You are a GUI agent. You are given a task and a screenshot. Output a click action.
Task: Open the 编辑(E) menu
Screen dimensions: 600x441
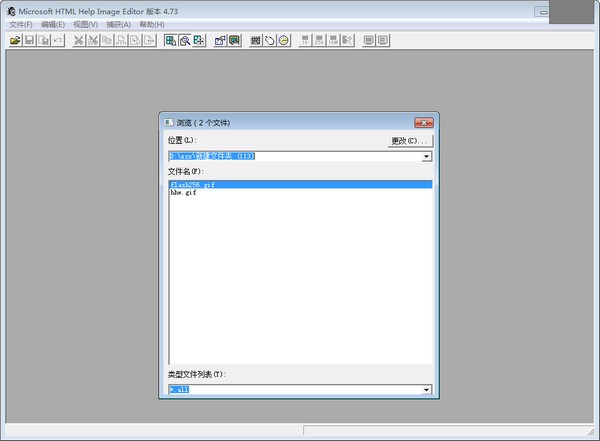53,24
